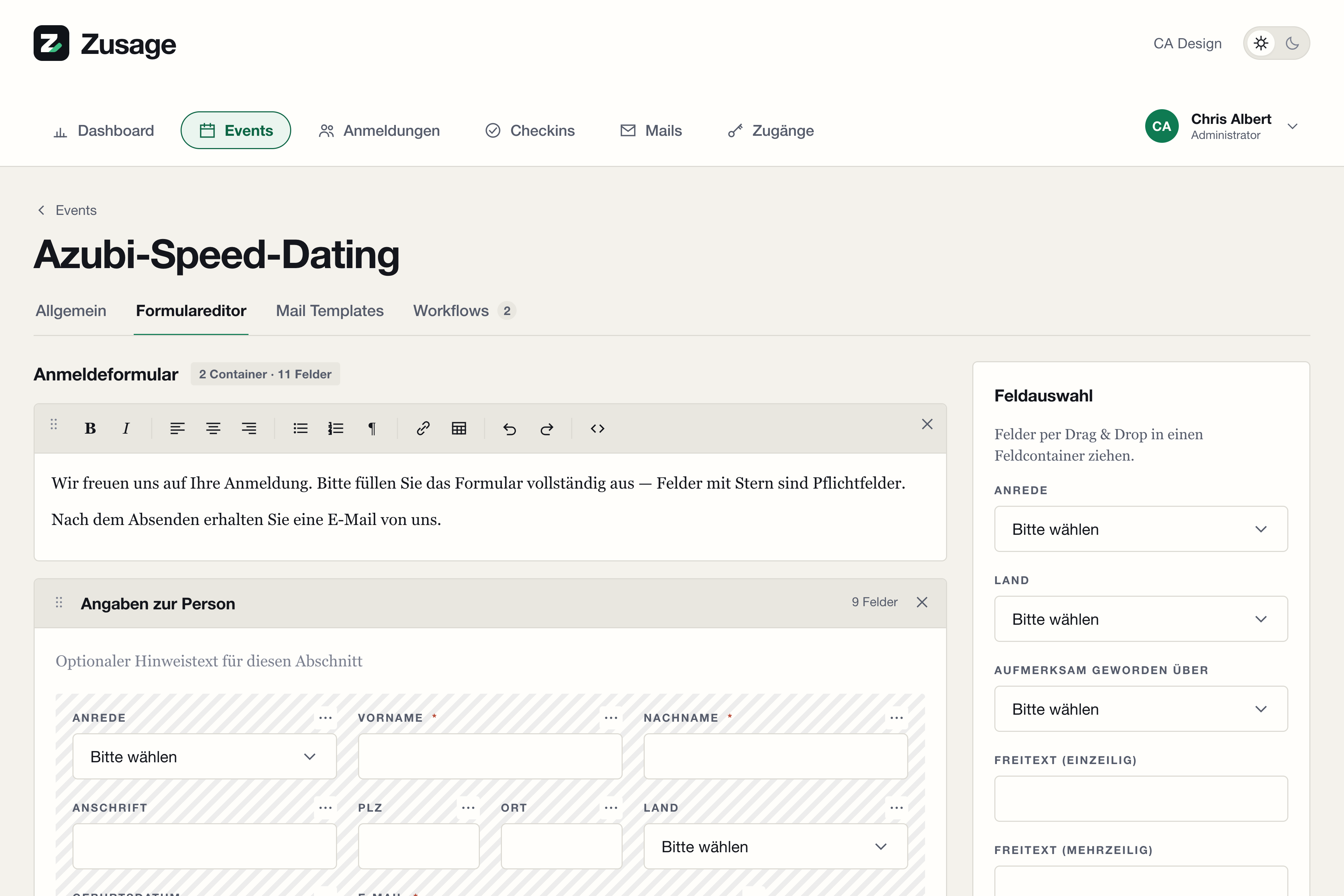Click the '9 Felder' count label
Image resolution: width=1344 pixels, height=896 pixels.
click(874, 602)
